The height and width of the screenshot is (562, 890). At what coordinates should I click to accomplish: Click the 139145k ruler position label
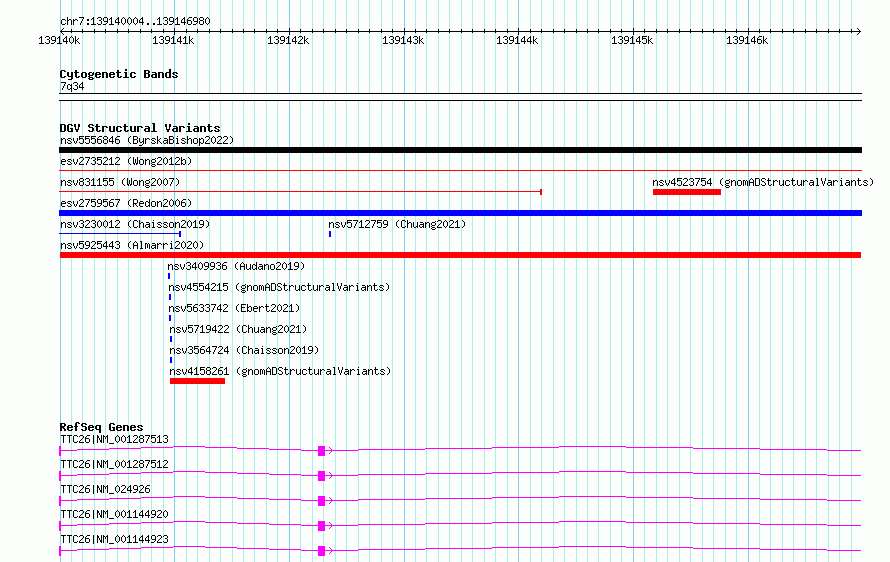pyautogui.click(x=632, y=40)
